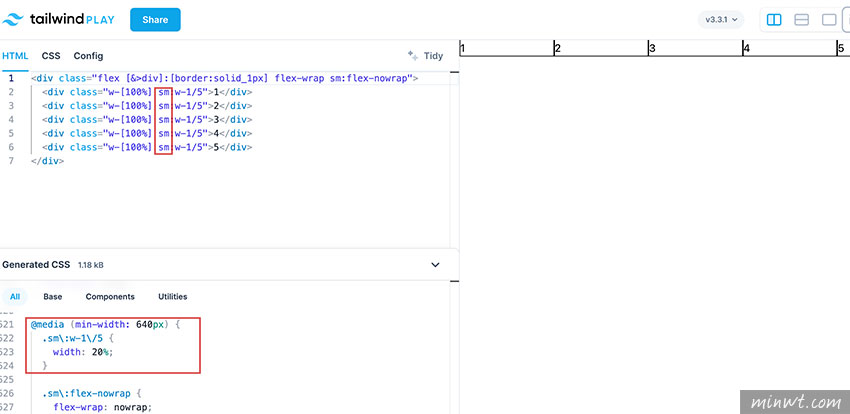This screenshot has height=414, width=850.
Task: Select the preview-only layout icon
Action: pyautogui.click(x=829, y=20)
